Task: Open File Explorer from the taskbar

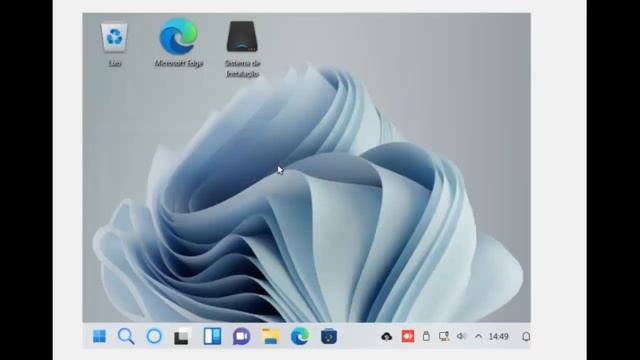Action: 271,337
